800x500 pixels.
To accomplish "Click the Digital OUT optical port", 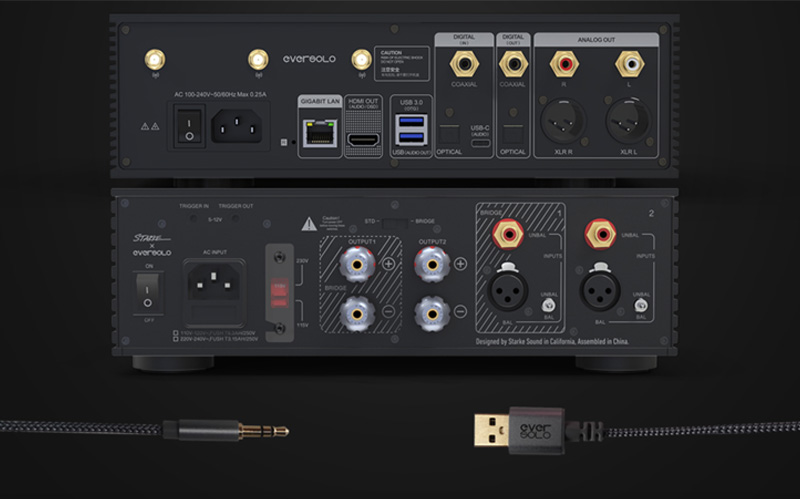I will (x=513, y=135).
